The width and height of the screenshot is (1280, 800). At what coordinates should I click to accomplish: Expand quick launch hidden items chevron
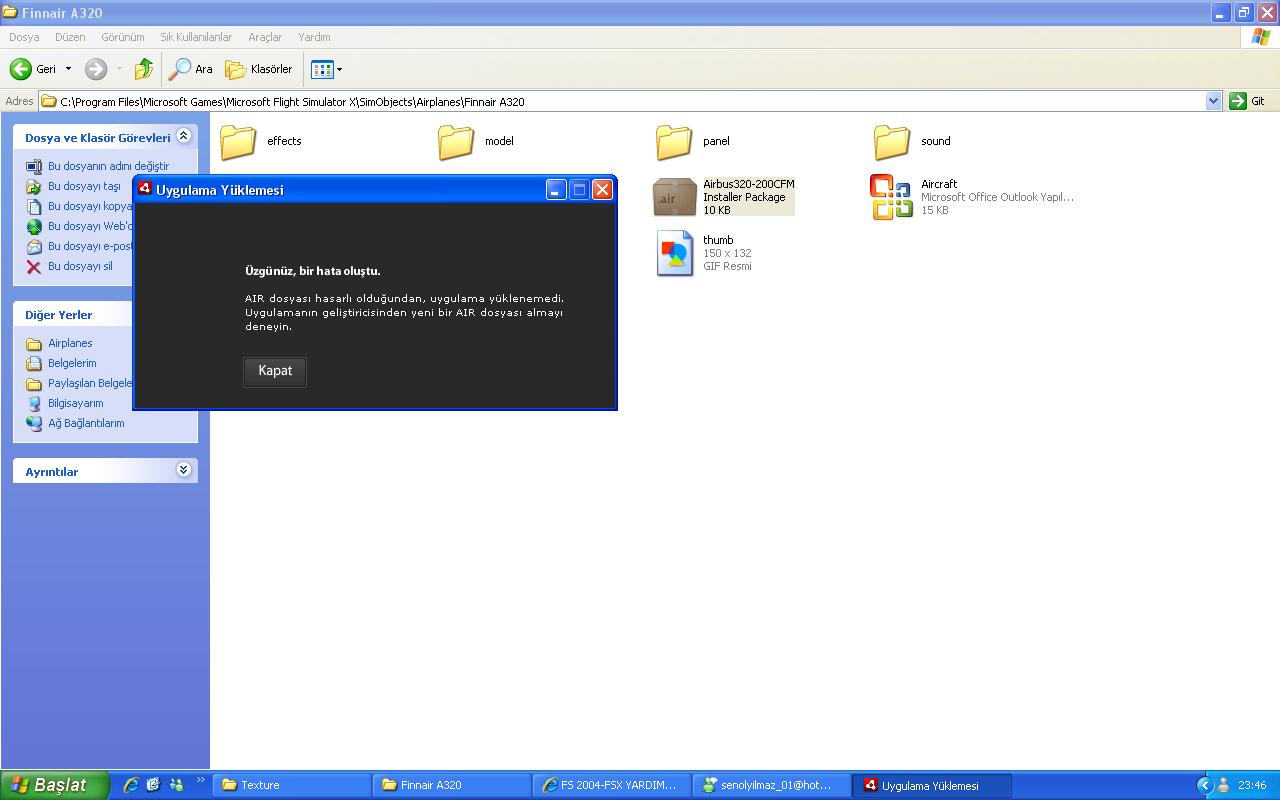200,781
